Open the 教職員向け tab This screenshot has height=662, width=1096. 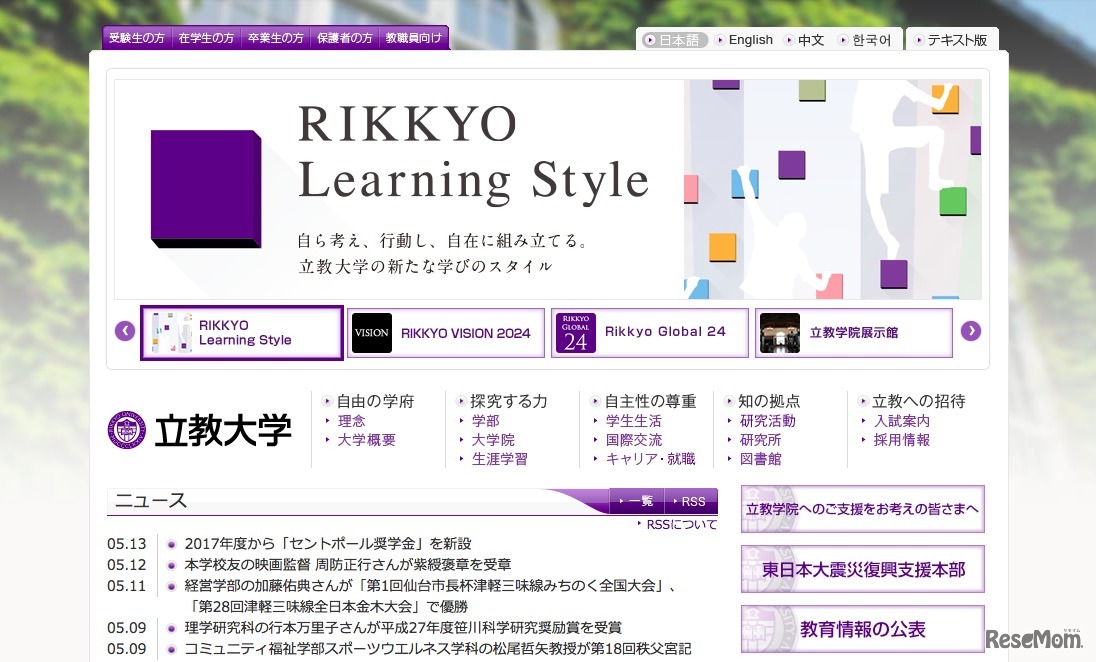click(414, 36)
